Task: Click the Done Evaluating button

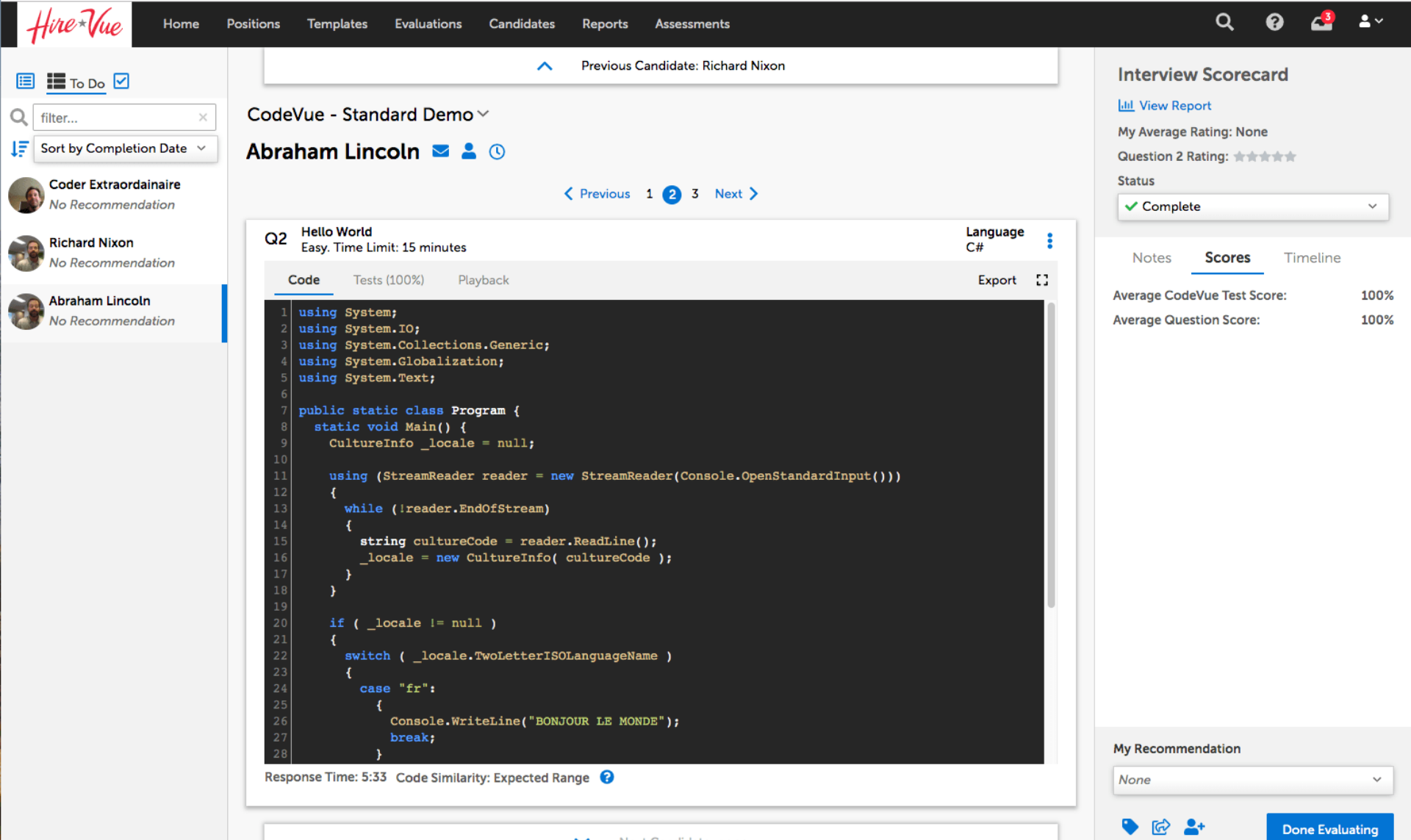Action: (x=1329, y=829)
